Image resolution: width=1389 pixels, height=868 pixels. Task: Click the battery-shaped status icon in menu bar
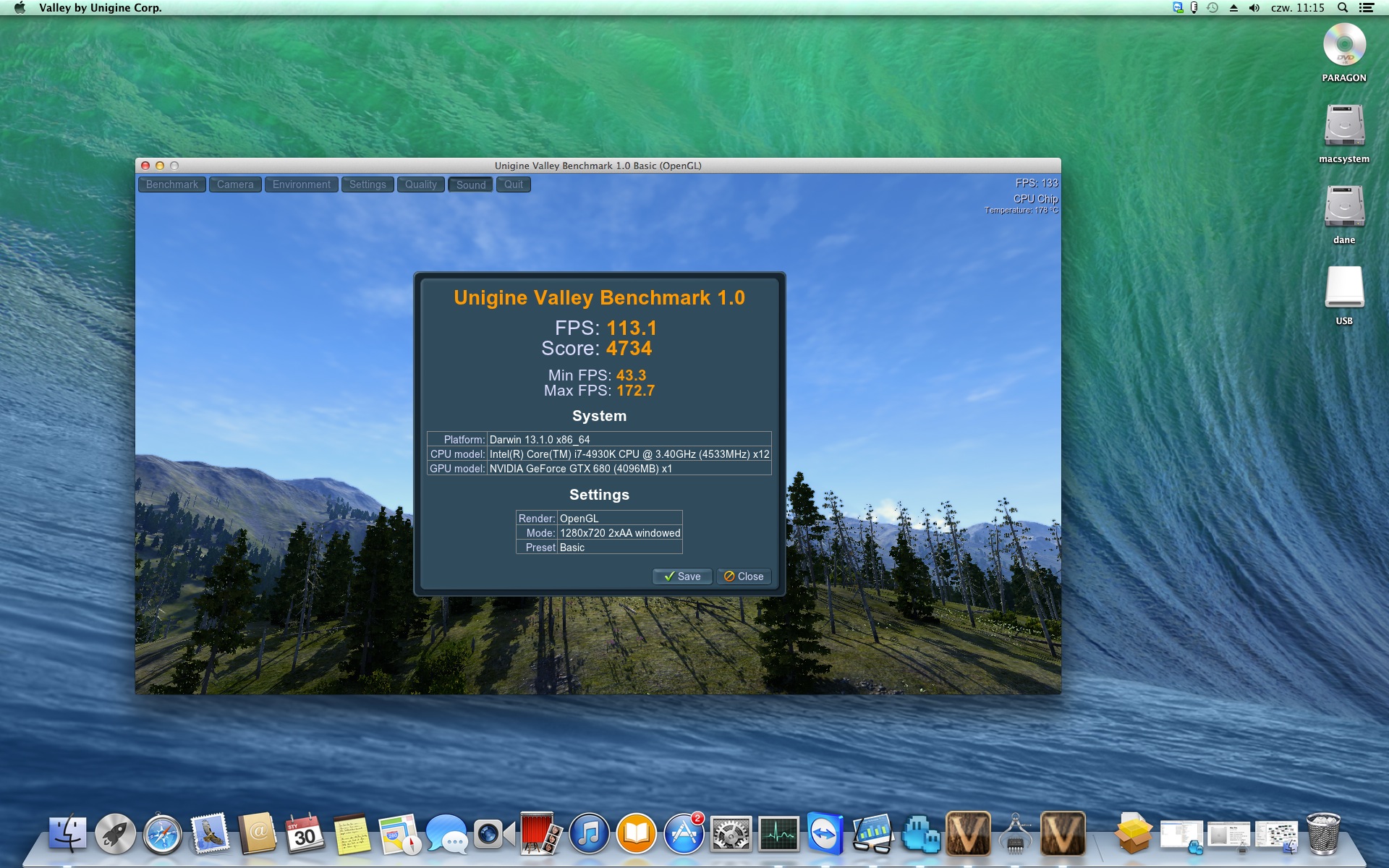coord(1194,8)
